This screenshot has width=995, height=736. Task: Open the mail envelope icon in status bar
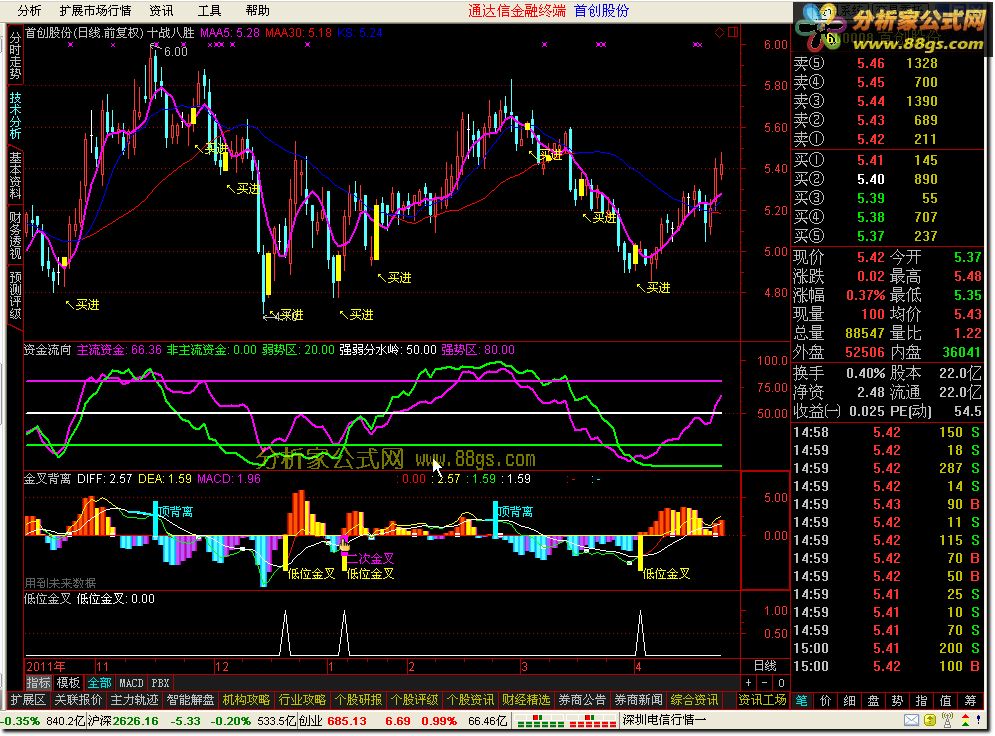911,720
